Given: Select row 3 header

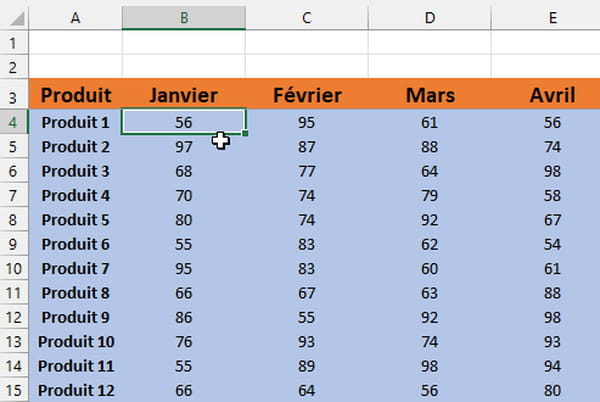Looking at the screenshot, I should 14,94.
